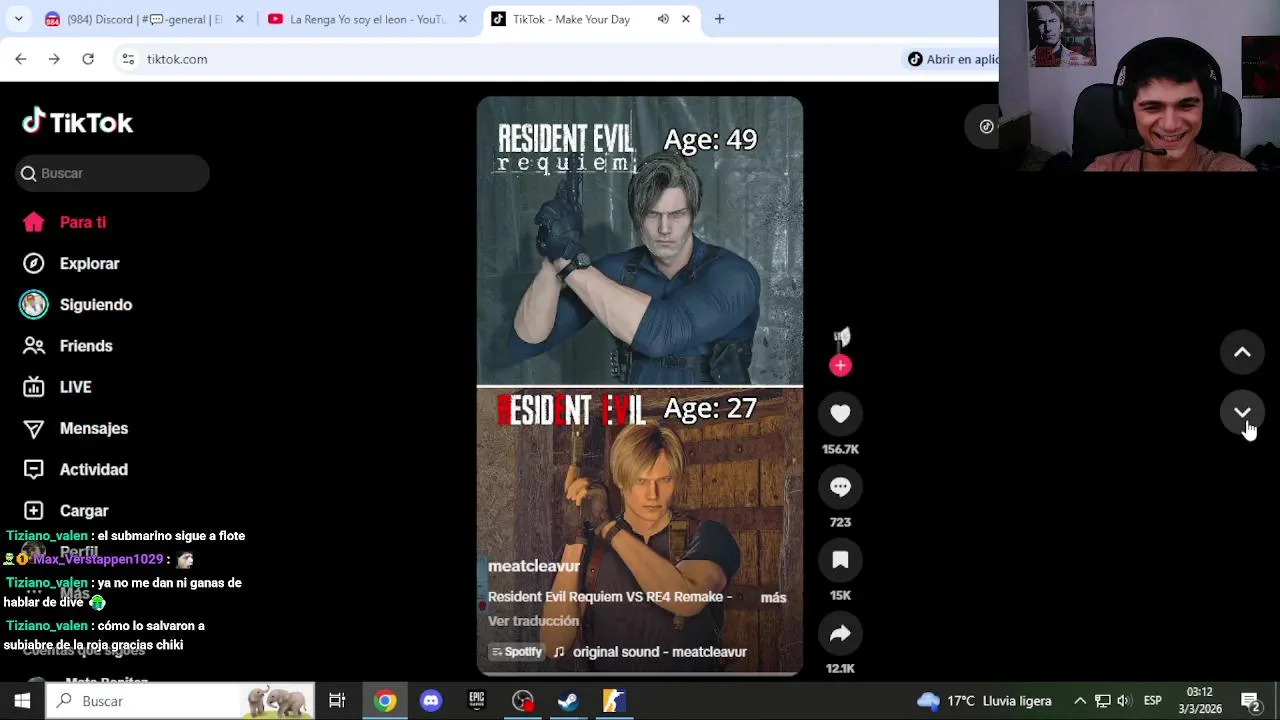Viewport: 1280px width, 720px height.
Task: Click ESP language indicator
Action: point(1152,701)
